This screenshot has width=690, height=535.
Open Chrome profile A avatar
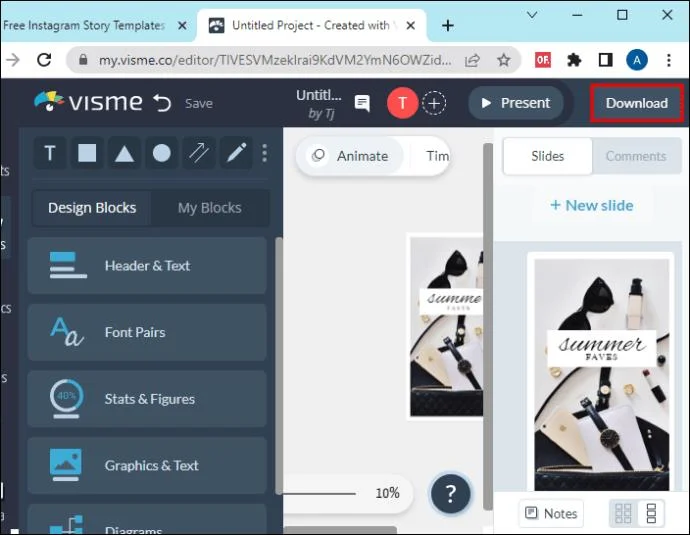(x=637, y=60)
